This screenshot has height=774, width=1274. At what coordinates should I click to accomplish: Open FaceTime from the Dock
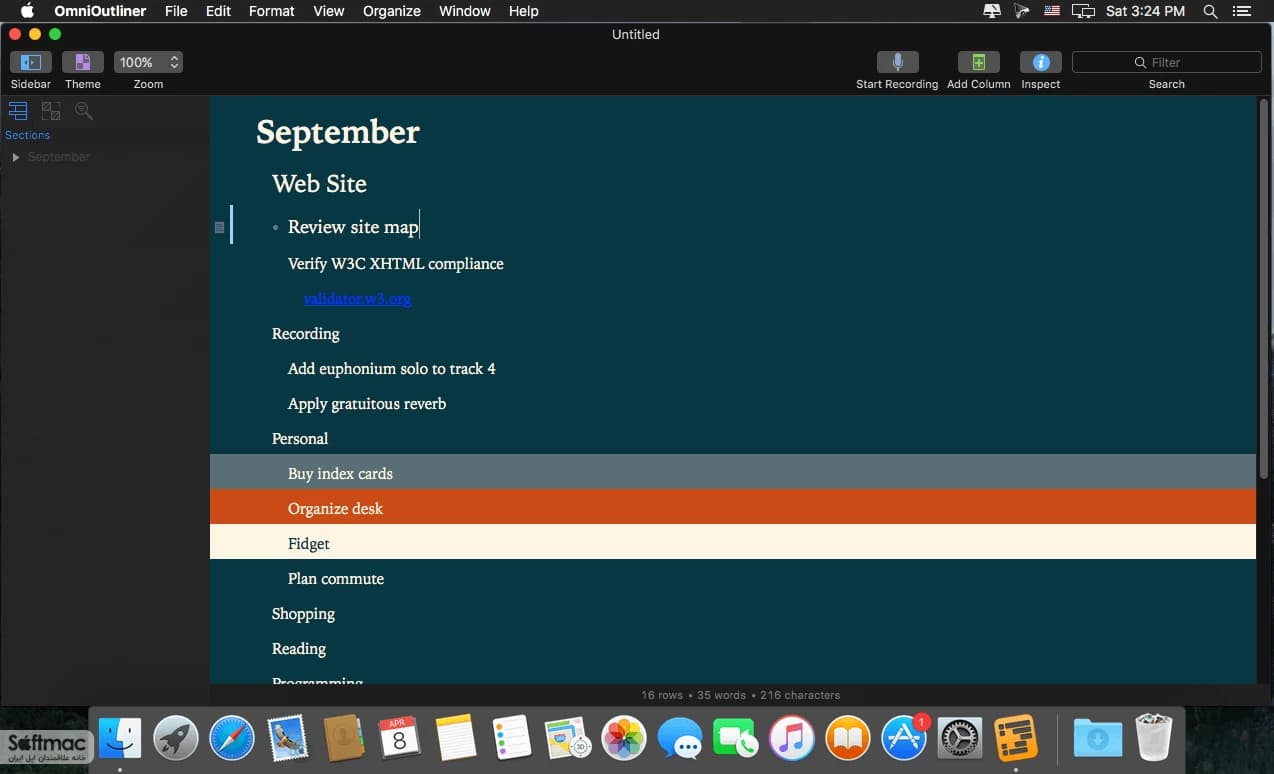(736, 739)
